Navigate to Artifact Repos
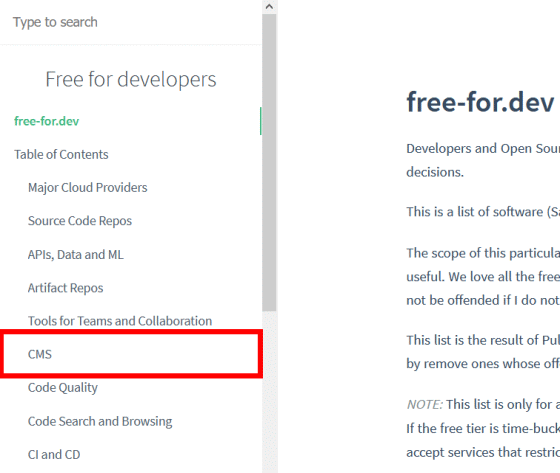560x473 pixels. 65,288
